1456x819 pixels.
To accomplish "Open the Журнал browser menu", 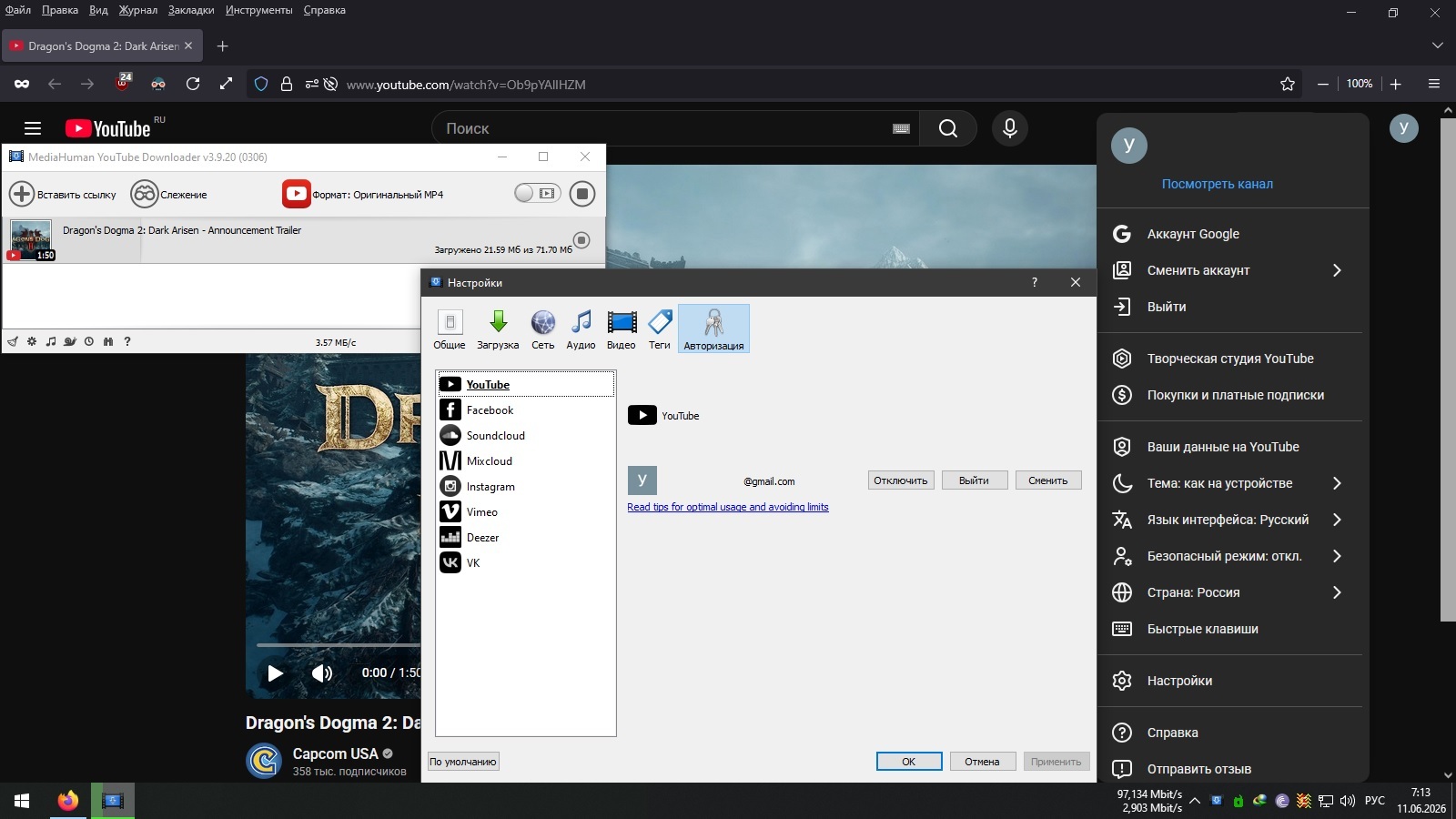I will [138, 10].
